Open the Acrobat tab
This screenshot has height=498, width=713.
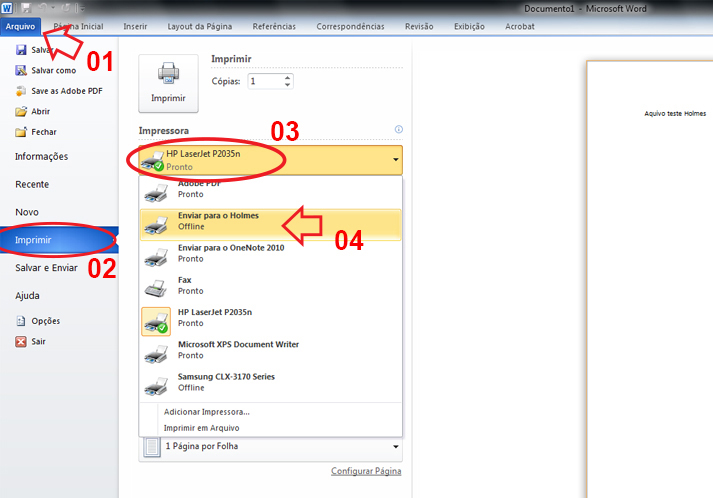520,27
